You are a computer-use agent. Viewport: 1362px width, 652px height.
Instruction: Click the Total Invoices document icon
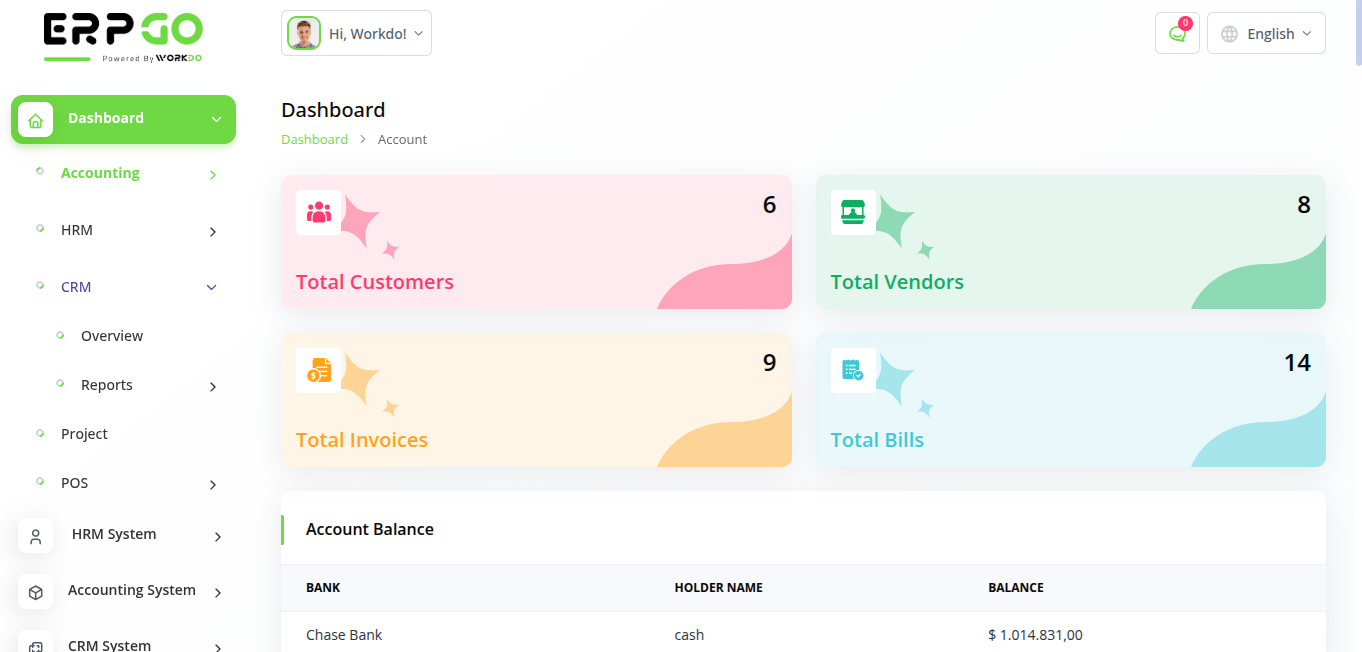(x=319, y=370)
